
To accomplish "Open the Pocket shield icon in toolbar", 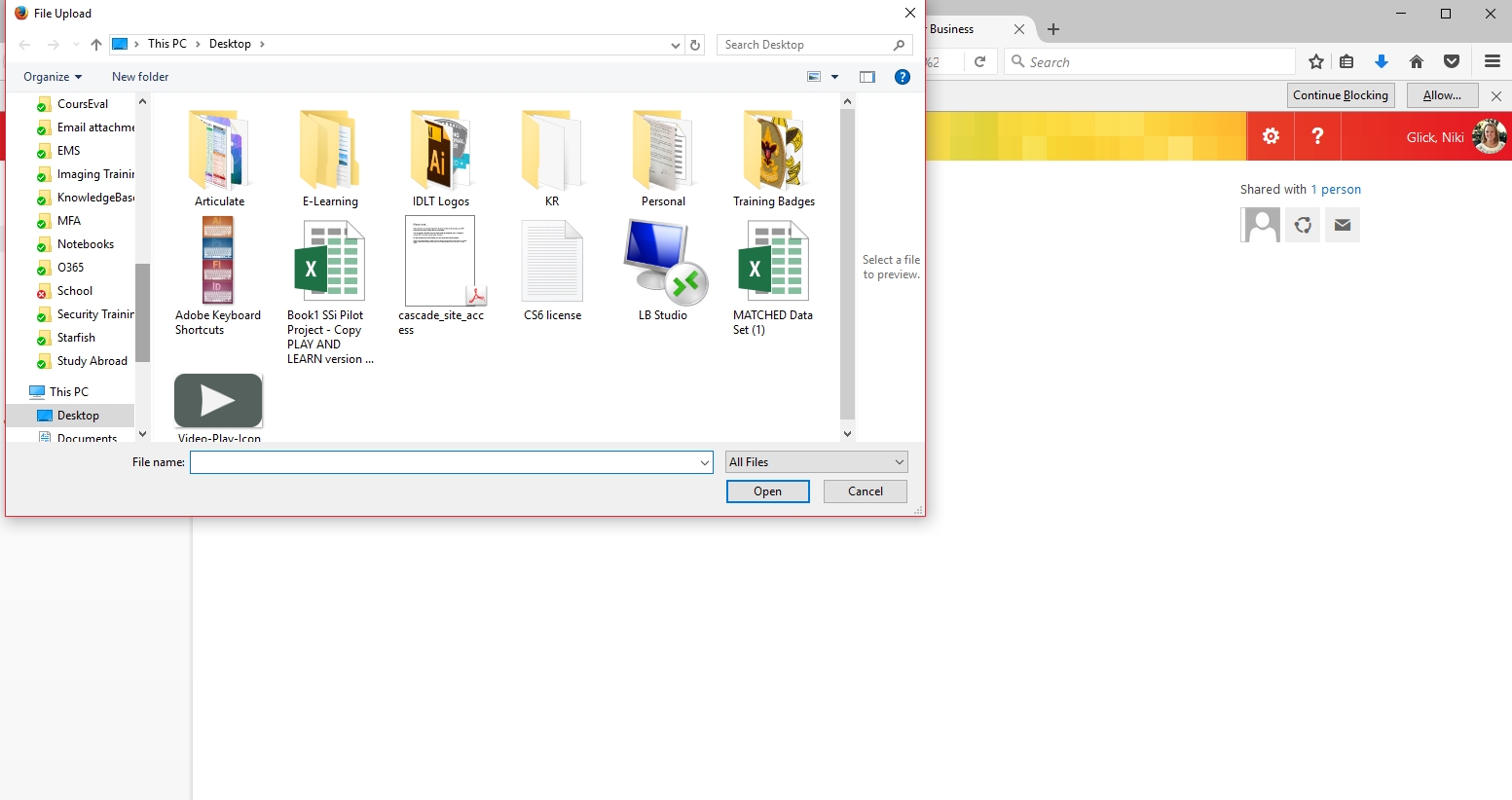I will [x=1452, y=62].
